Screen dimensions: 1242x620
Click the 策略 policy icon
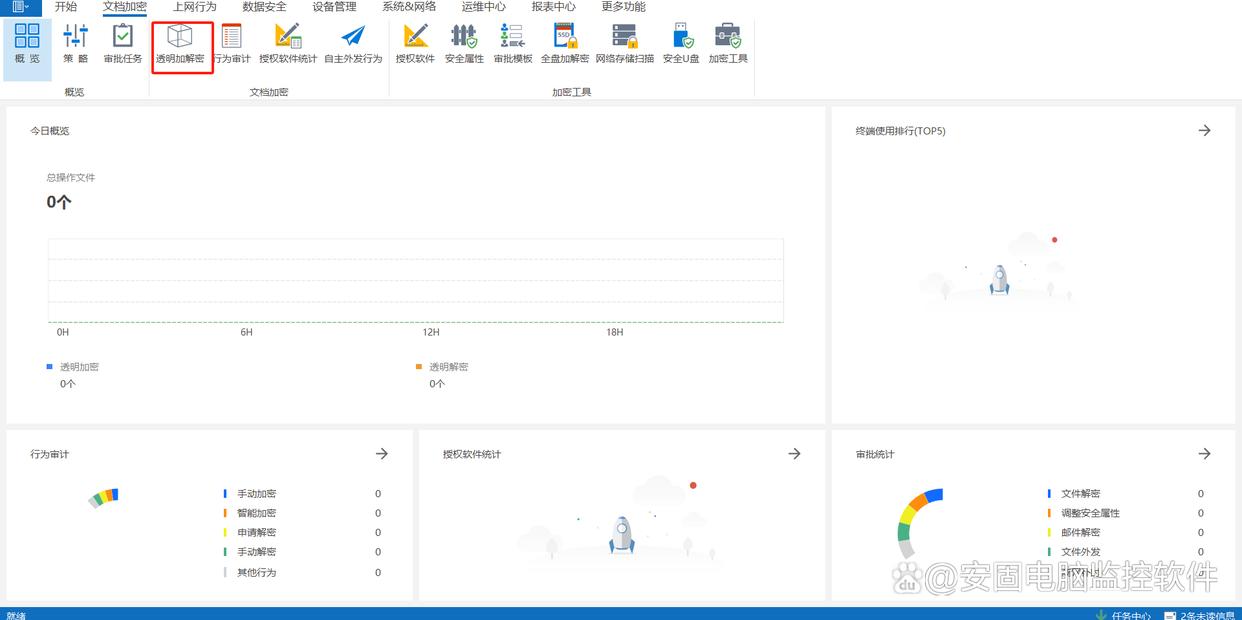pyautogui.click(x=76, y=45)
